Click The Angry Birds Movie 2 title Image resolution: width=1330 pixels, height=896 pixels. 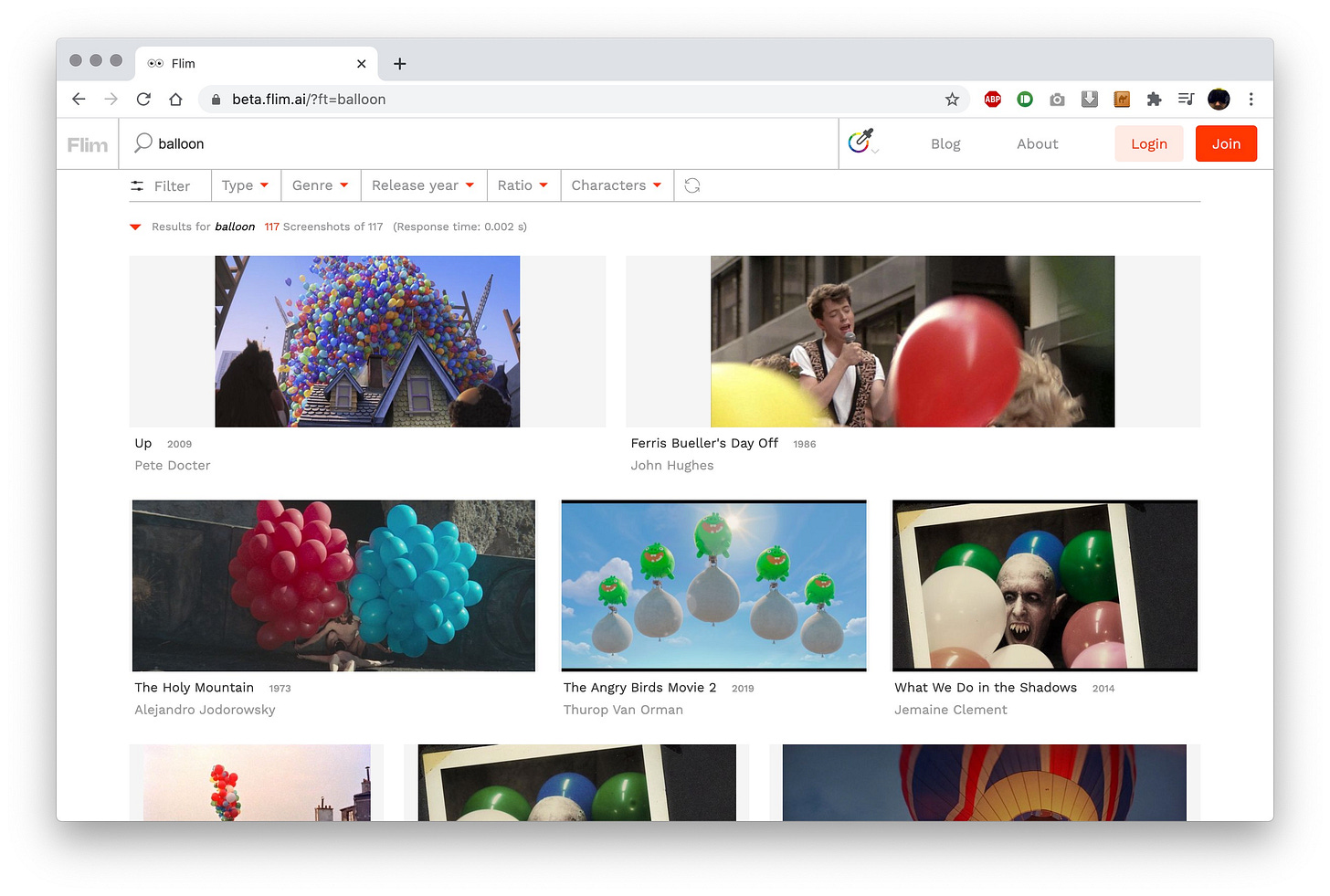(x=639, y=688)
